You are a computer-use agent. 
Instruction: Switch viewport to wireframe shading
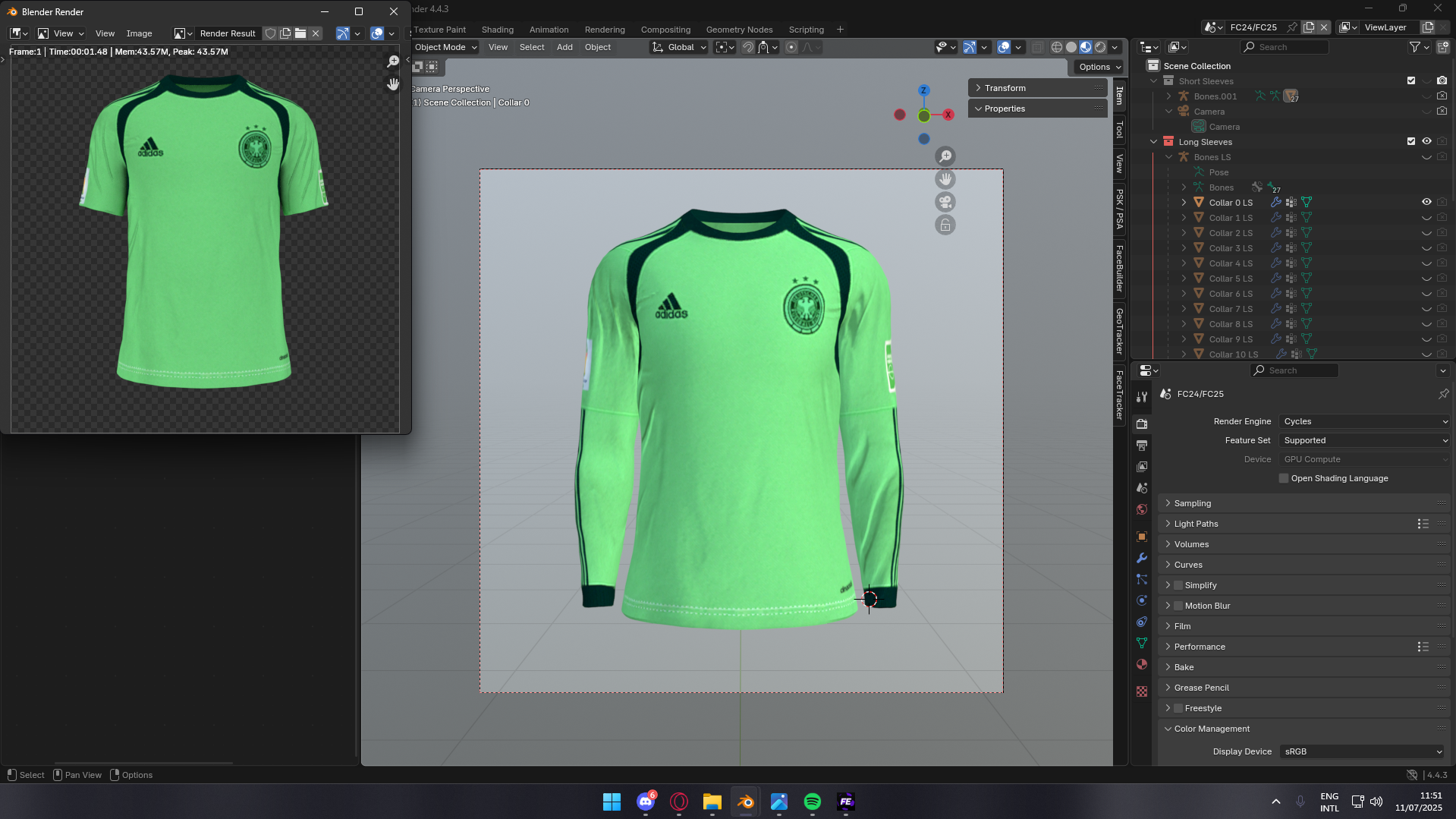(x=1057, y=47)
